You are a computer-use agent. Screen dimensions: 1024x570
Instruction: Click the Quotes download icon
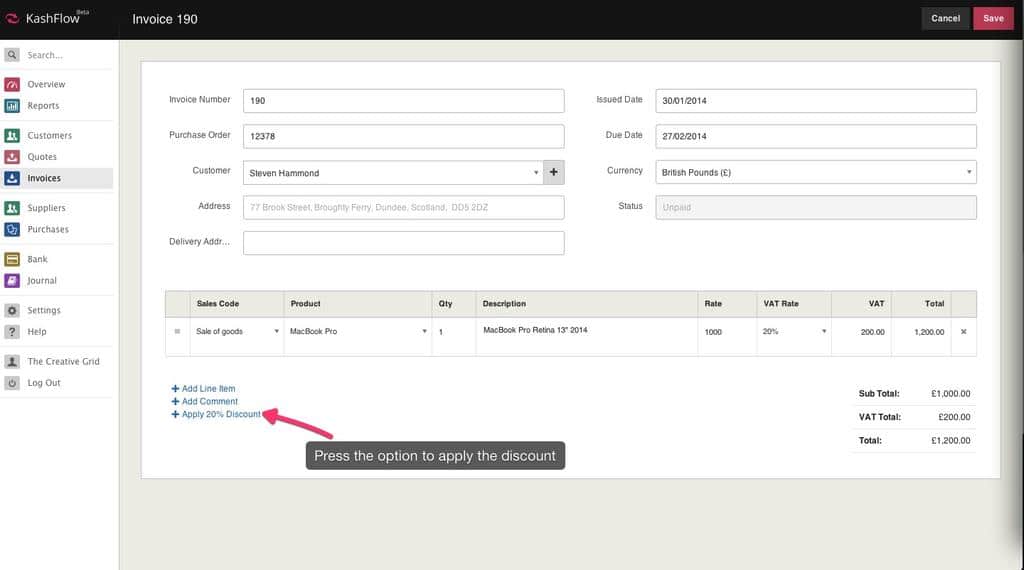click(12, 157)
